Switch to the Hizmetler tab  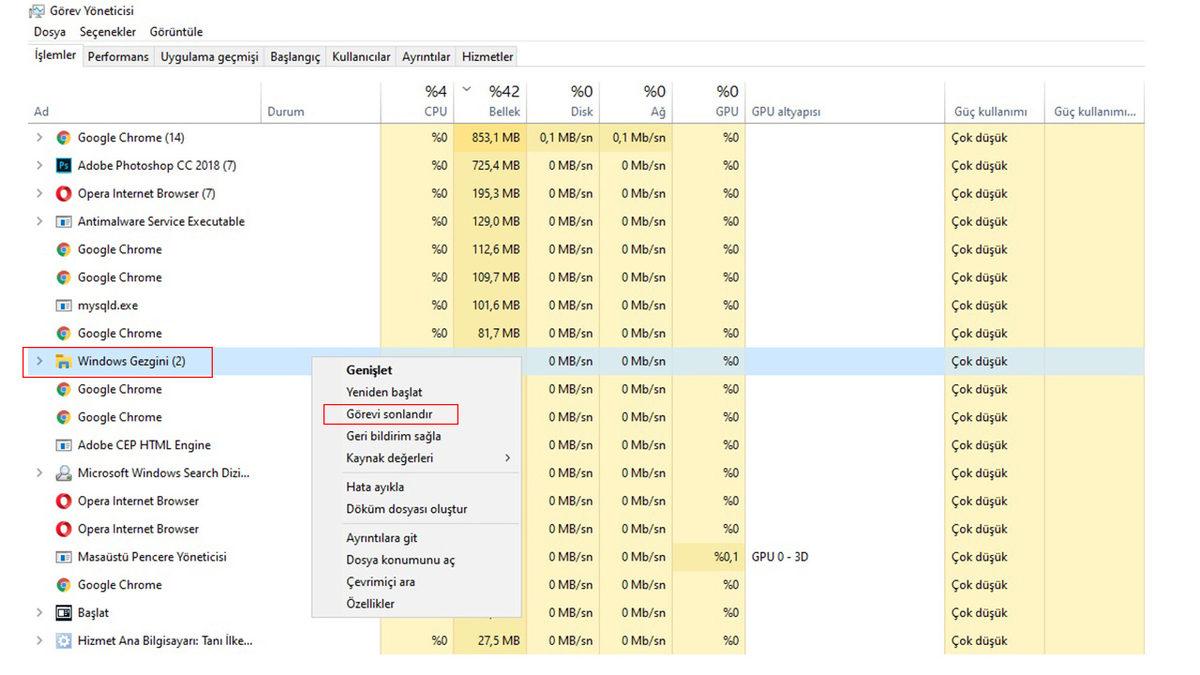(x=487, y=56)
